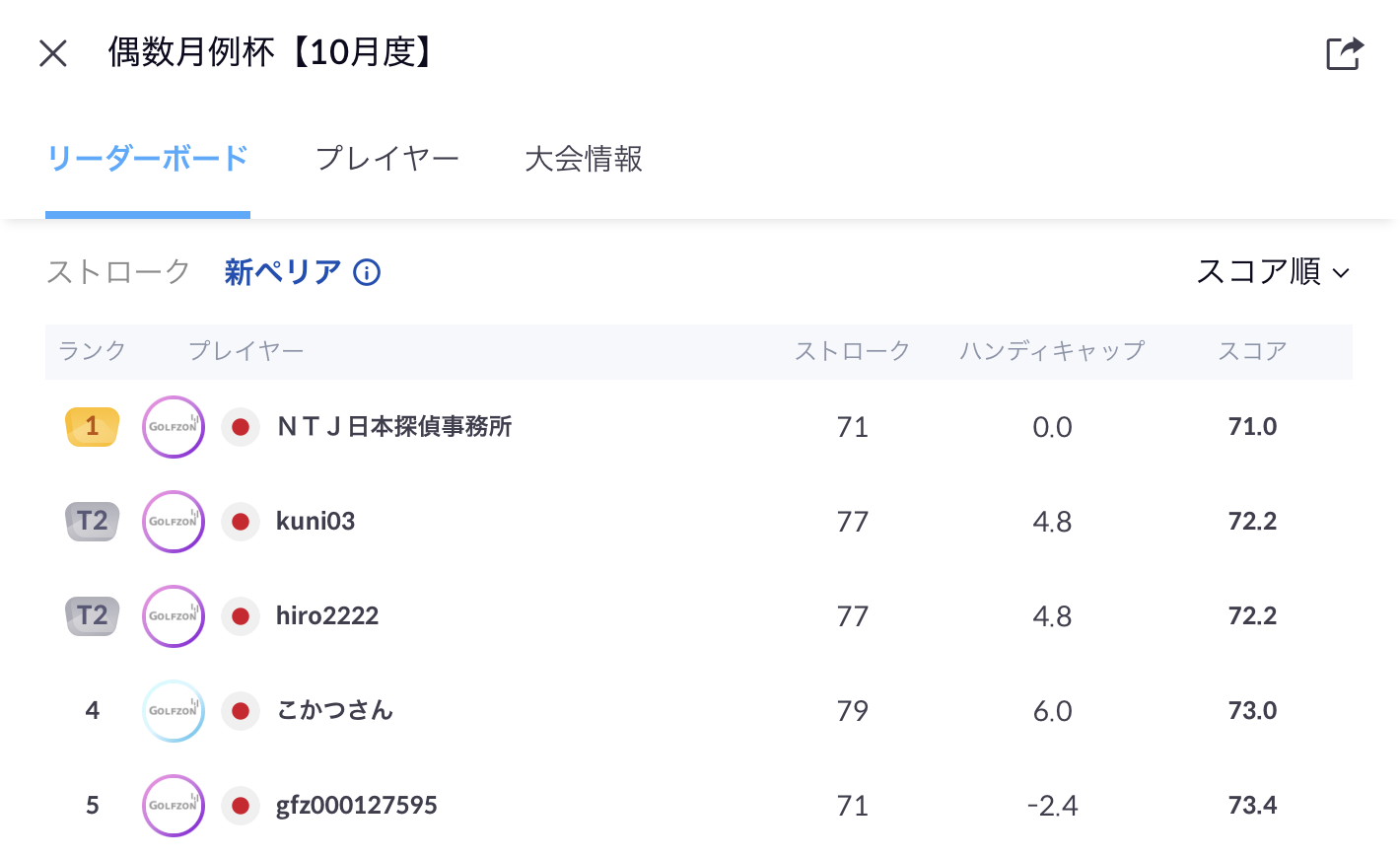Open the 大会情報 tab

584,159
